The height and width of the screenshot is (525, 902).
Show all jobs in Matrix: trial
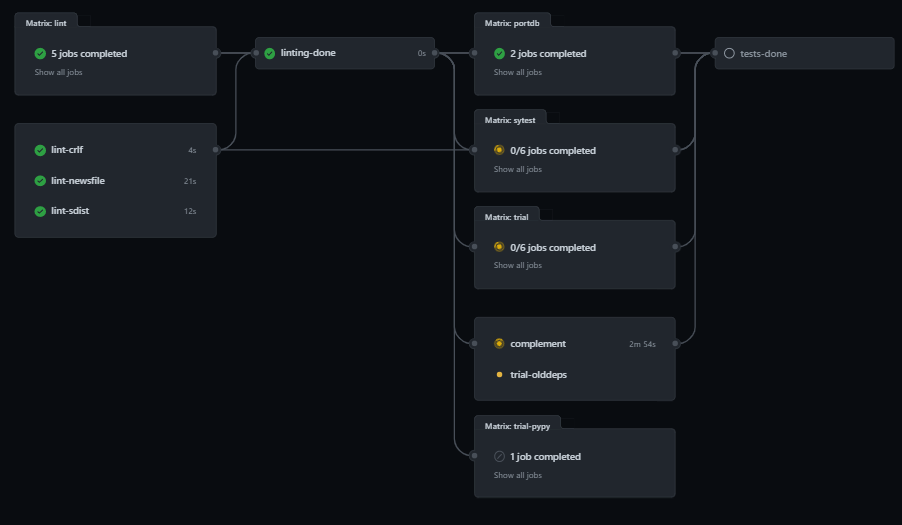pos(518,265)
